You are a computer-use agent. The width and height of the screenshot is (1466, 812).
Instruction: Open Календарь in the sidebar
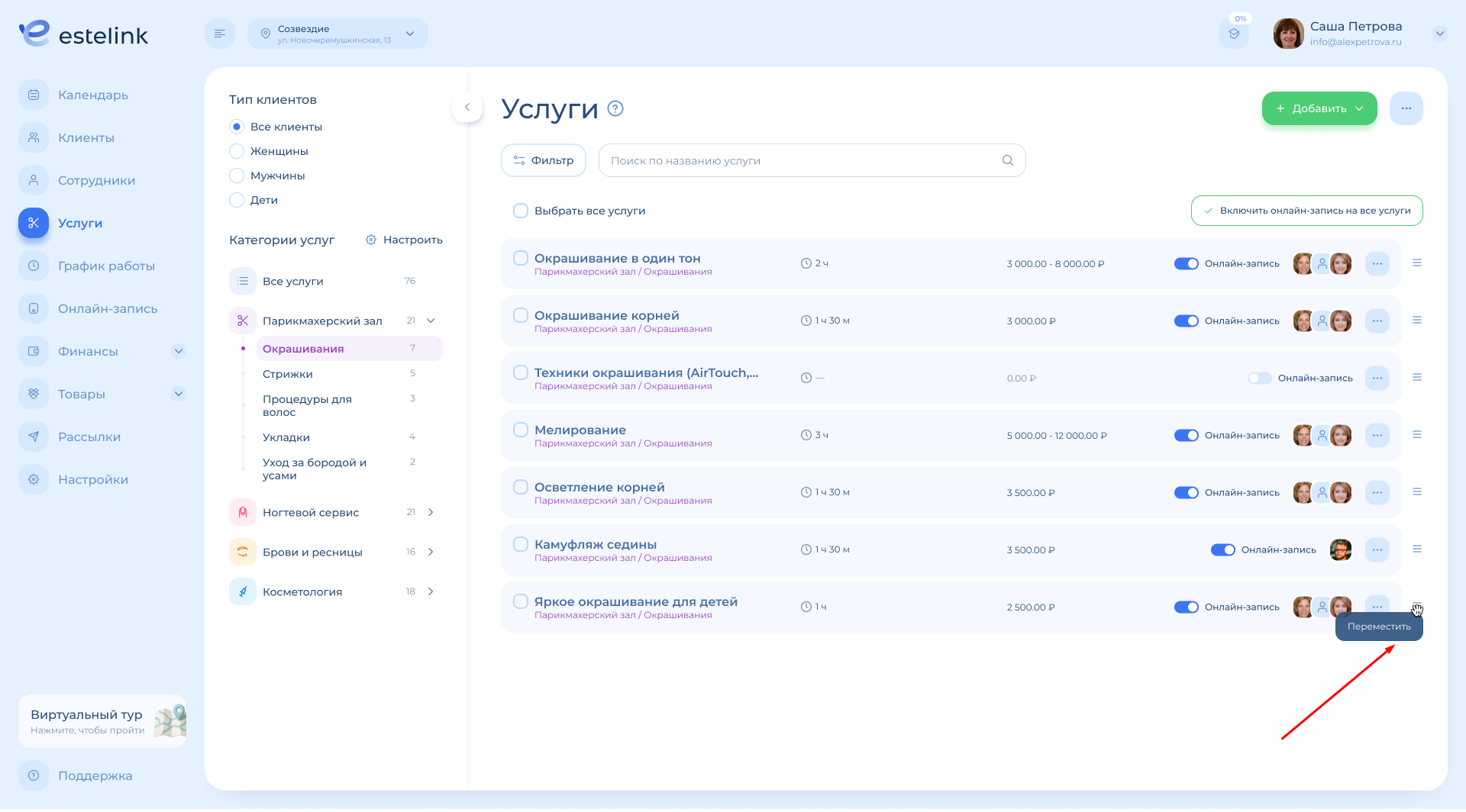(x=92, y=95)
